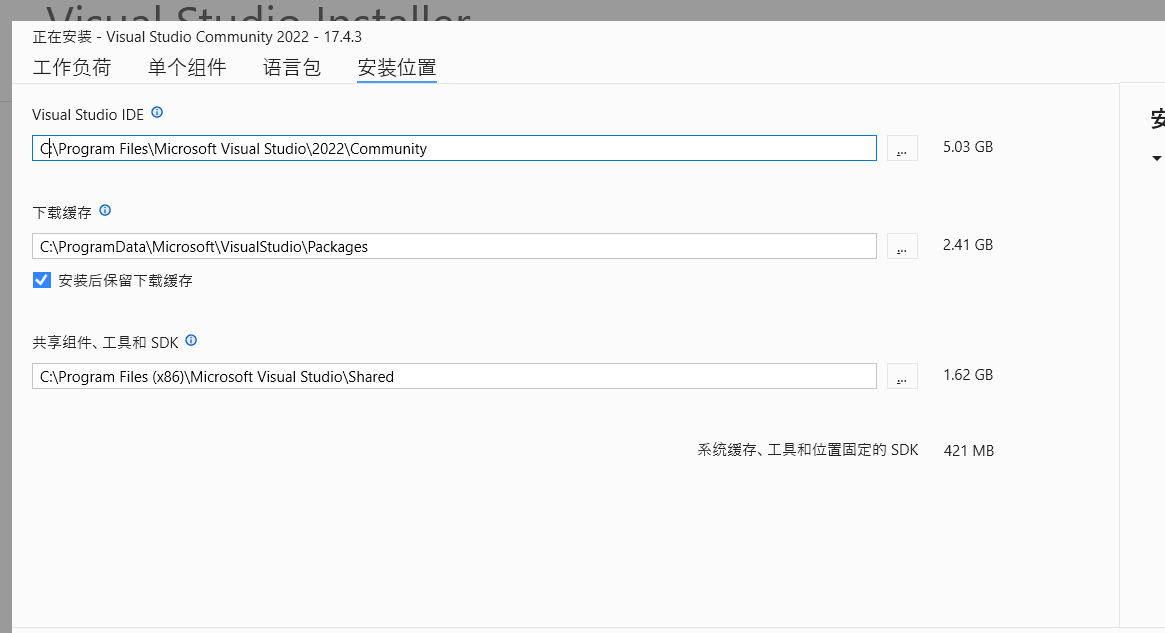
Task: Select the 5.03 GB size value
Action: pyautogui.click(x=968, y=147)
